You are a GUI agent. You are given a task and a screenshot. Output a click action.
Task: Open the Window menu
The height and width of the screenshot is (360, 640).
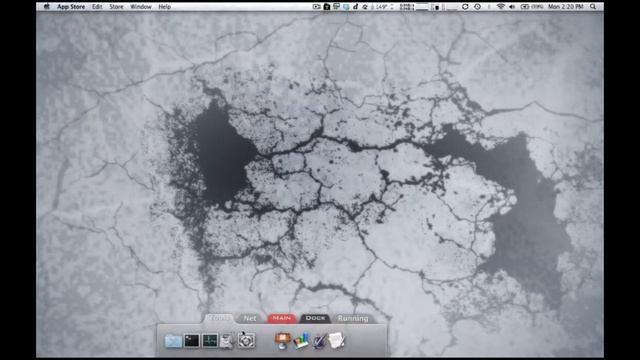tap(141, 7)
